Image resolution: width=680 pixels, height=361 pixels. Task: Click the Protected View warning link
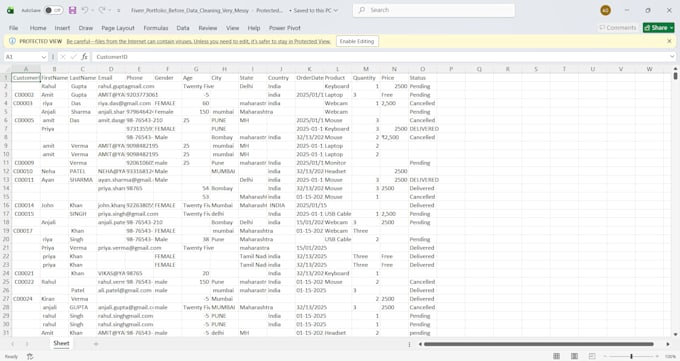click(x=199, y=41)
